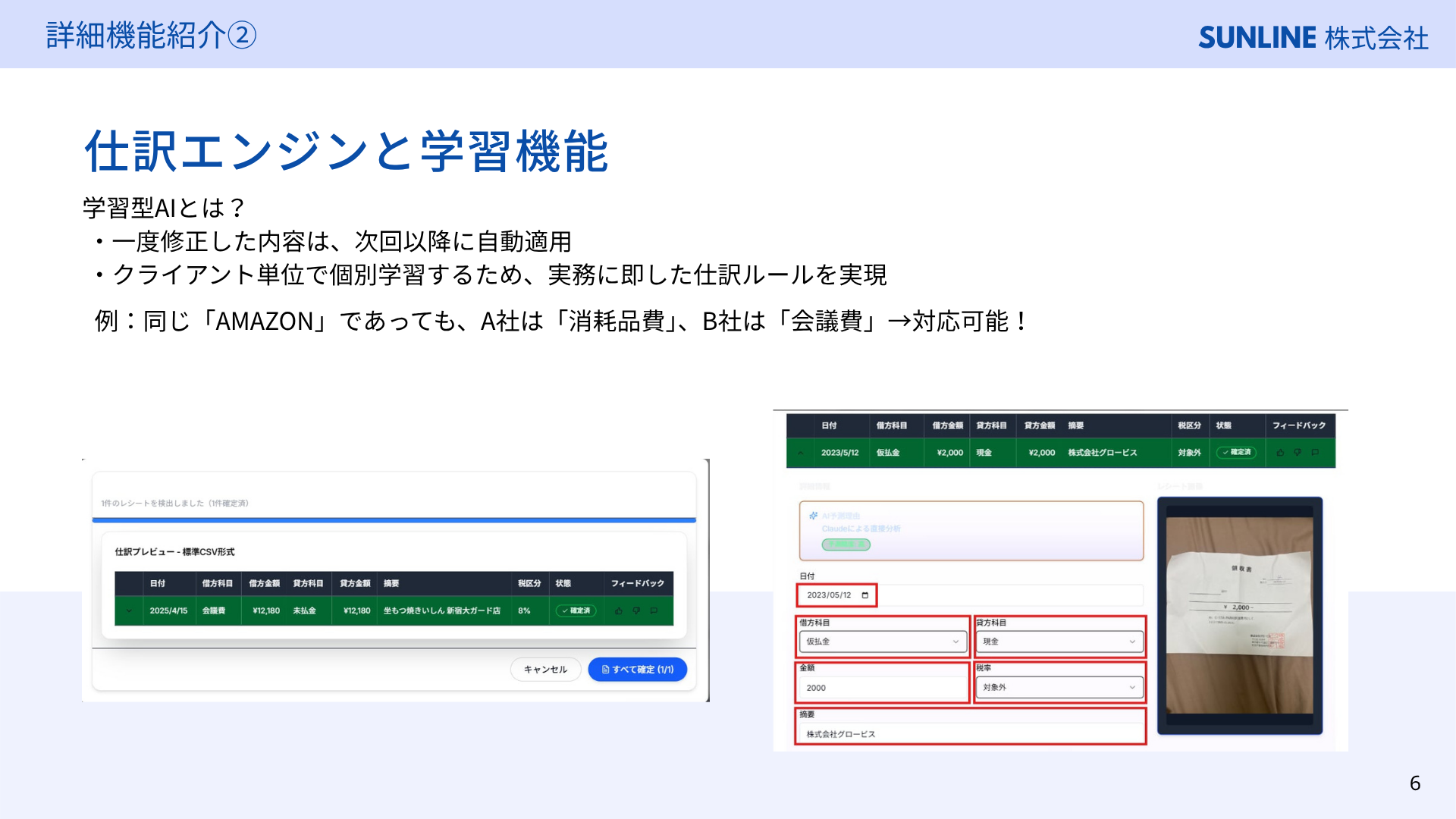Toggle 確定済 status badge on 2025/4/15 row
This screenshot has width=1456, height=819.
576,611
